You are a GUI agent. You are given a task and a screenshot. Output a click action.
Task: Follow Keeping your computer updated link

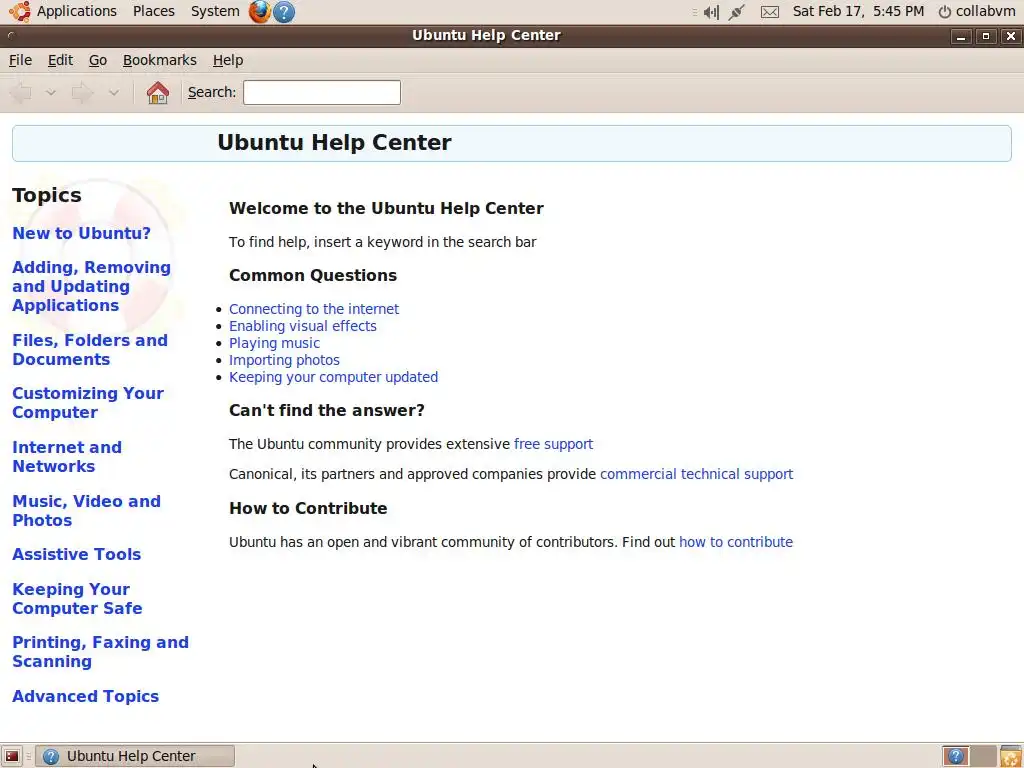(x=333, y=377)
